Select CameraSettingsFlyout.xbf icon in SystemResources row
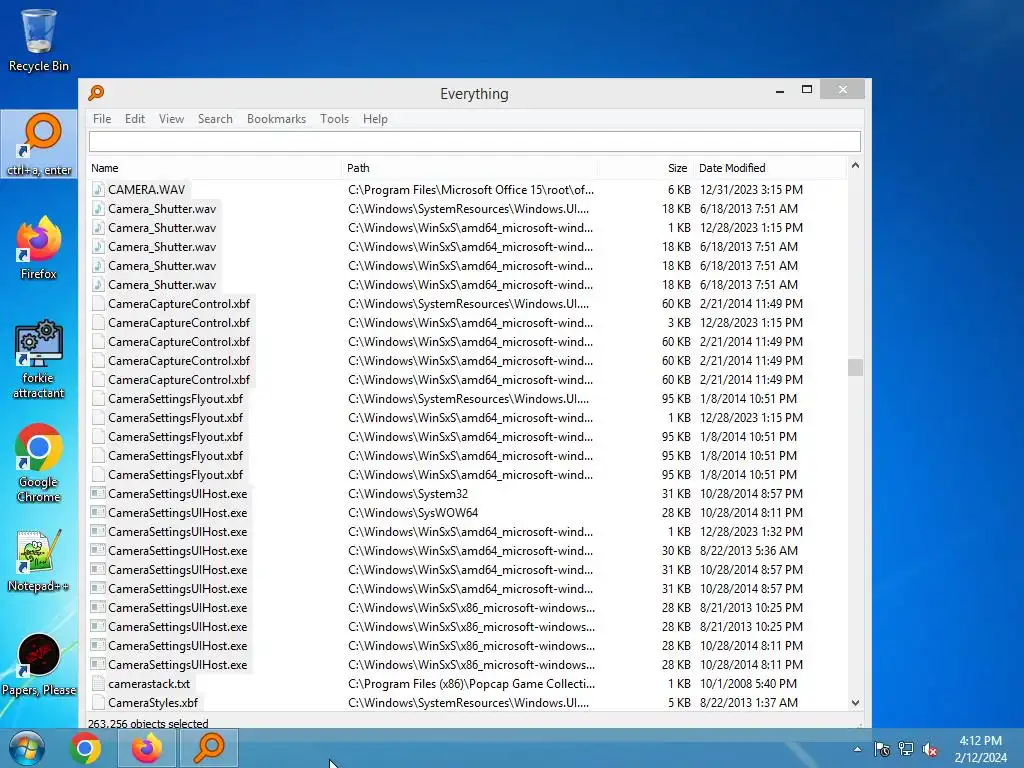 [98, 398]
